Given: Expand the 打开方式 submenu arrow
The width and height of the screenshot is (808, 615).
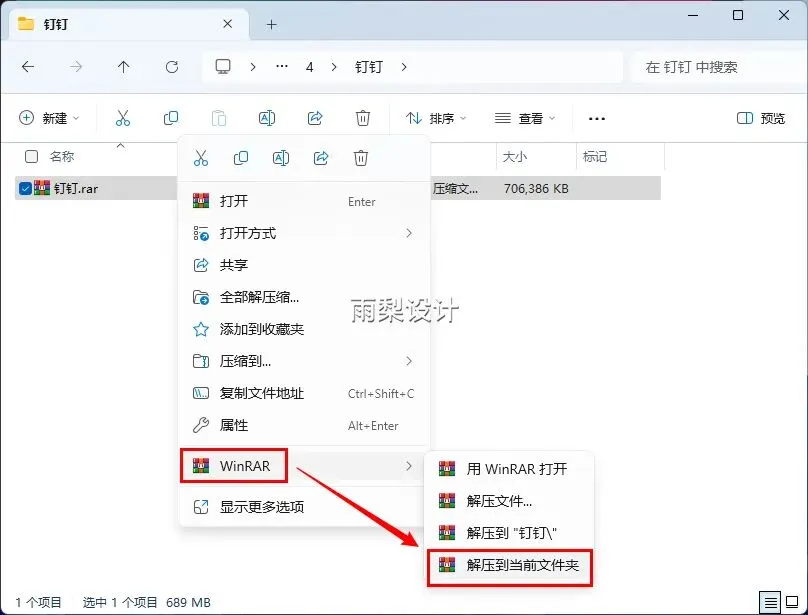Looking at the screenshot, I should coord(409,233).
